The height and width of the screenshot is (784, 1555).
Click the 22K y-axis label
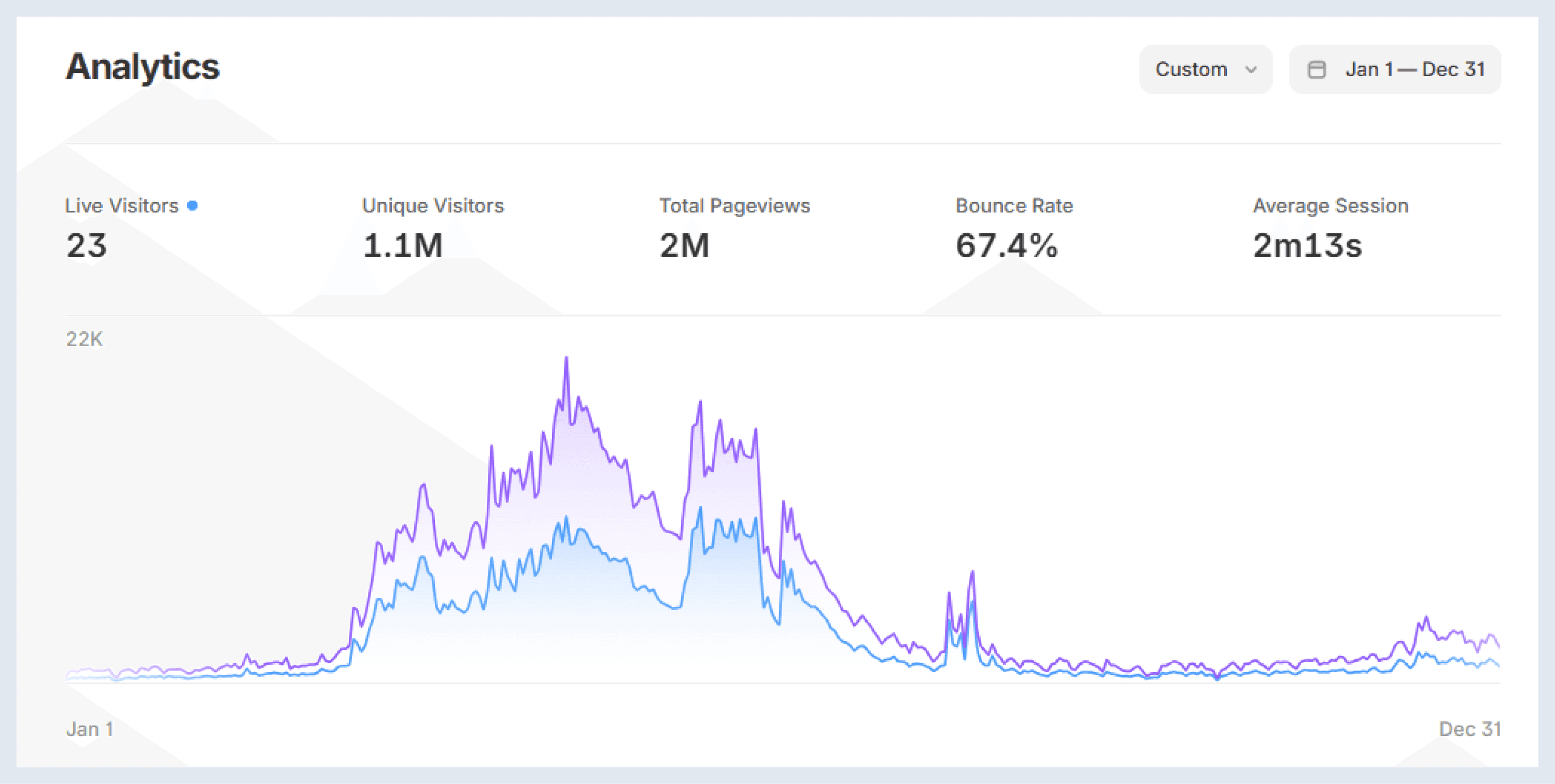click(84, 339)
